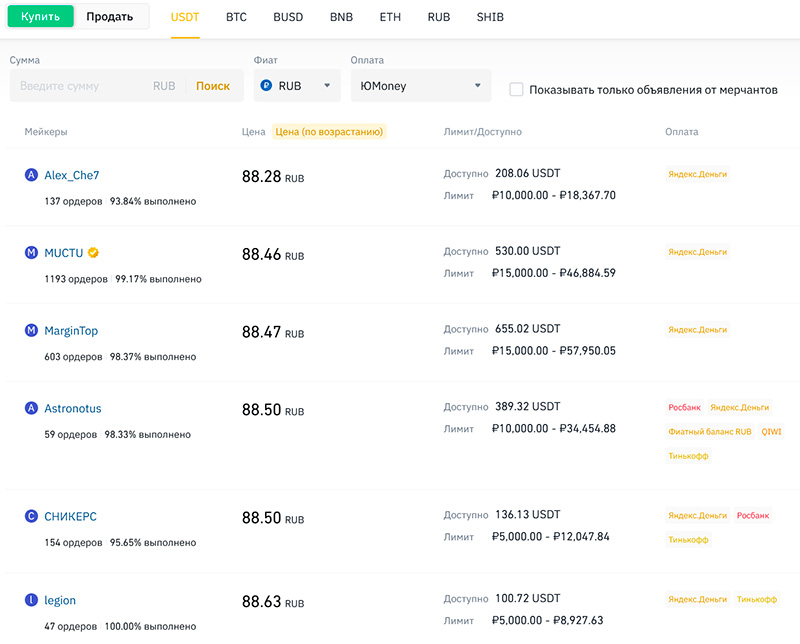Click MUCTU avatar icon
Viewport: 800px width, 644px height.
tap(31, 253)
